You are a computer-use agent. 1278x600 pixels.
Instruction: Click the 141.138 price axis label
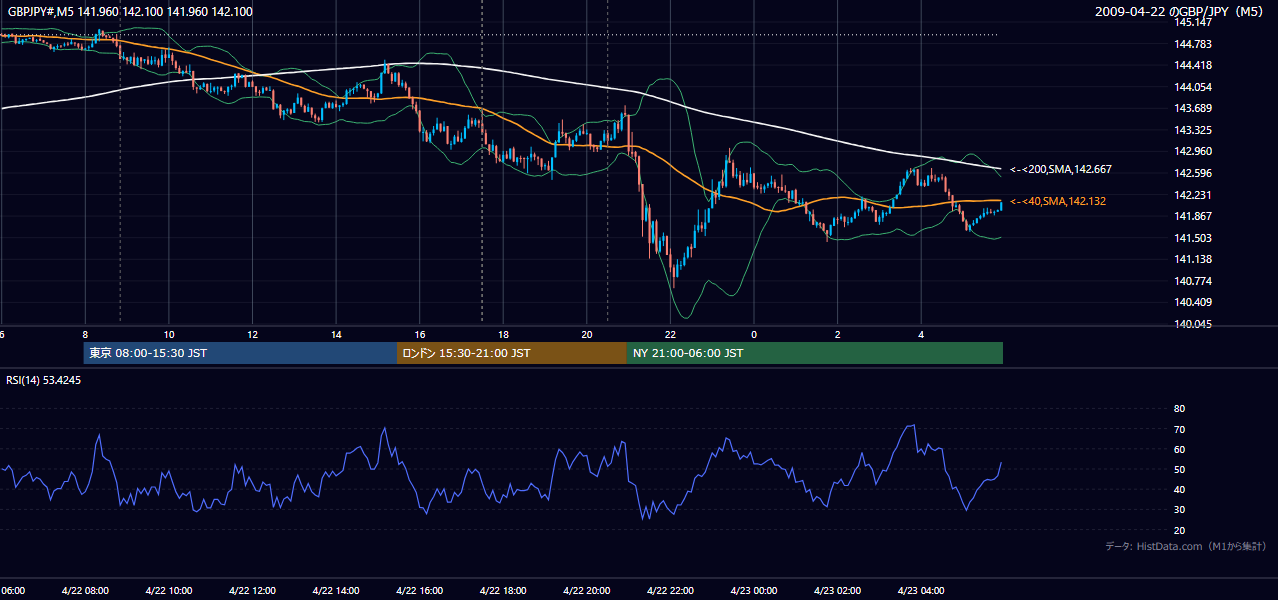1192,259
